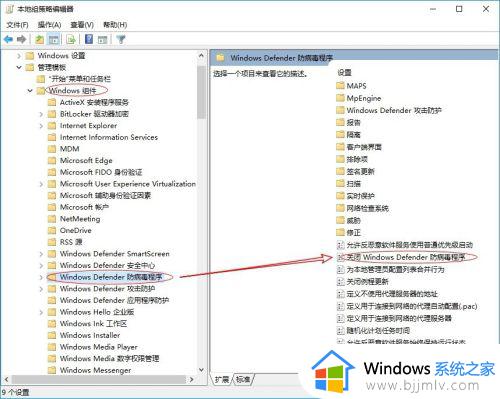Expand the Internet Explorer tree node
The image size is (500, 399).
(41, 126)
